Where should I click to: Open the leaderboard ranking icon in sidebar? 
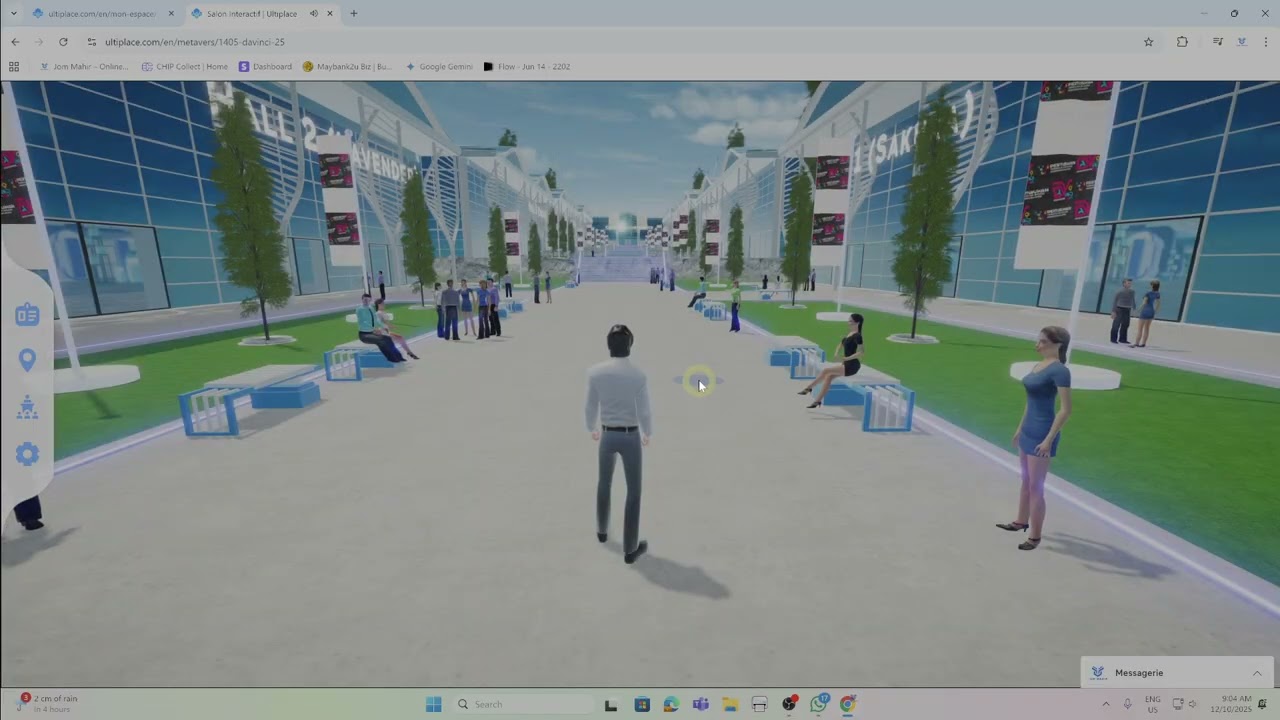tap(27, 407)
